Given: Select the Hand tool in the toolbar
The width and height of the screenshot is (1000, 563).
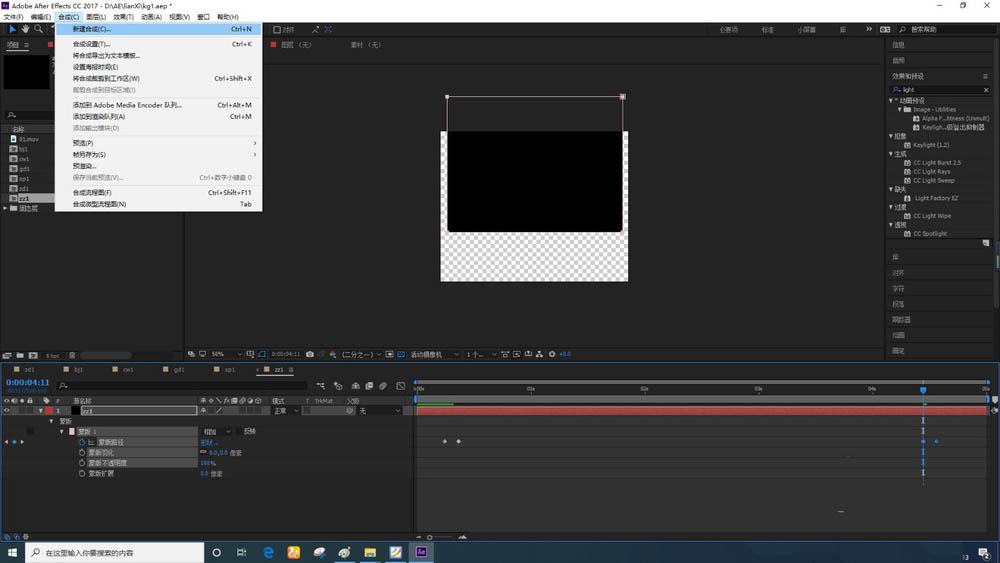Looking at the screenshot, I should 26,30.
